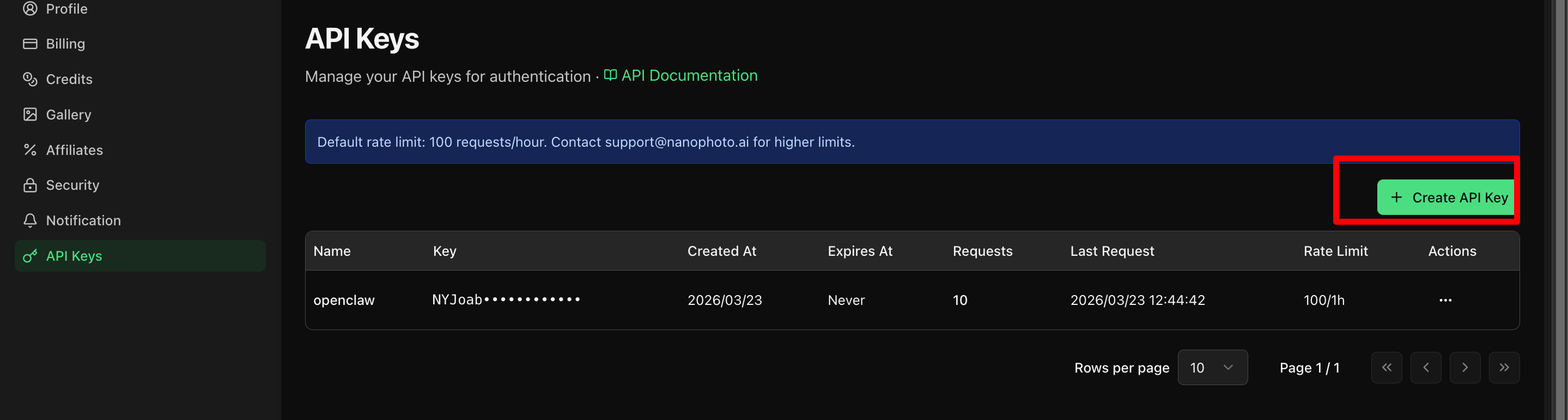Click the Notification bell icon
The image size is (1568, 420).
click(30, 221)
